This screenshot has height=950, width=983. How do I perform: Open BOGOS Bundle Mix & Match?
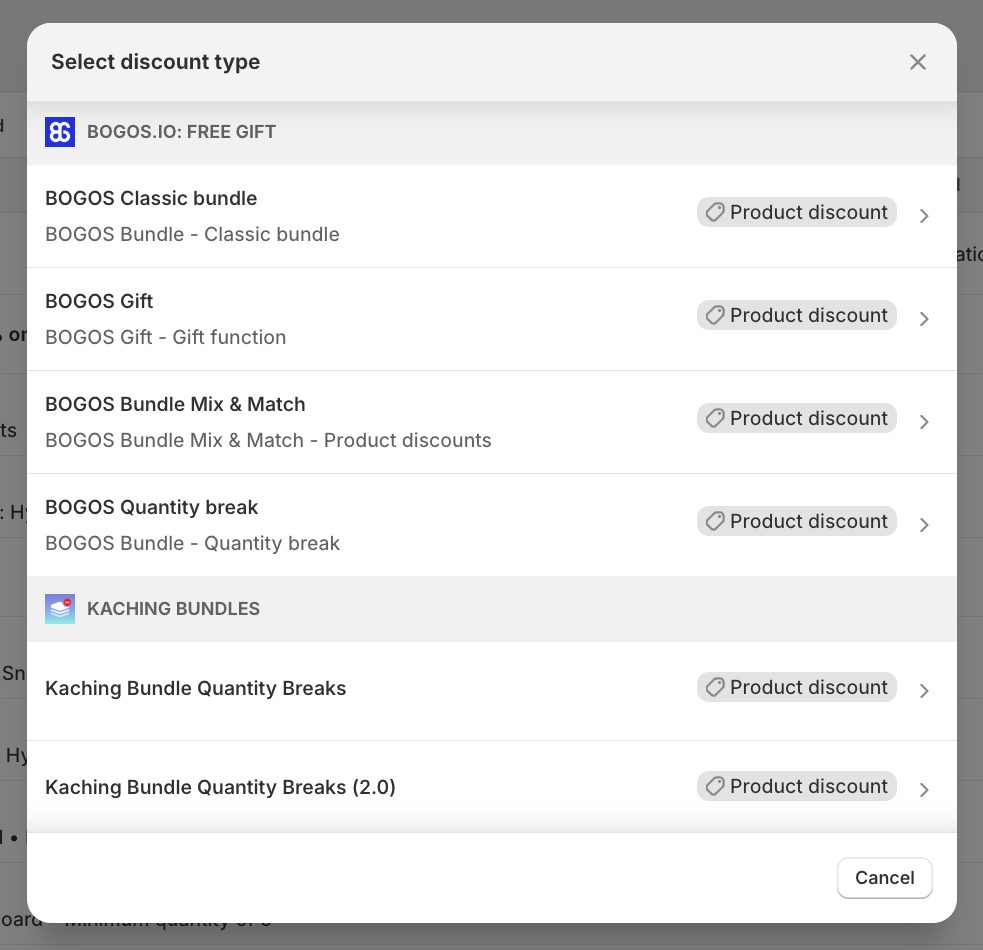[x=175, y=405]
